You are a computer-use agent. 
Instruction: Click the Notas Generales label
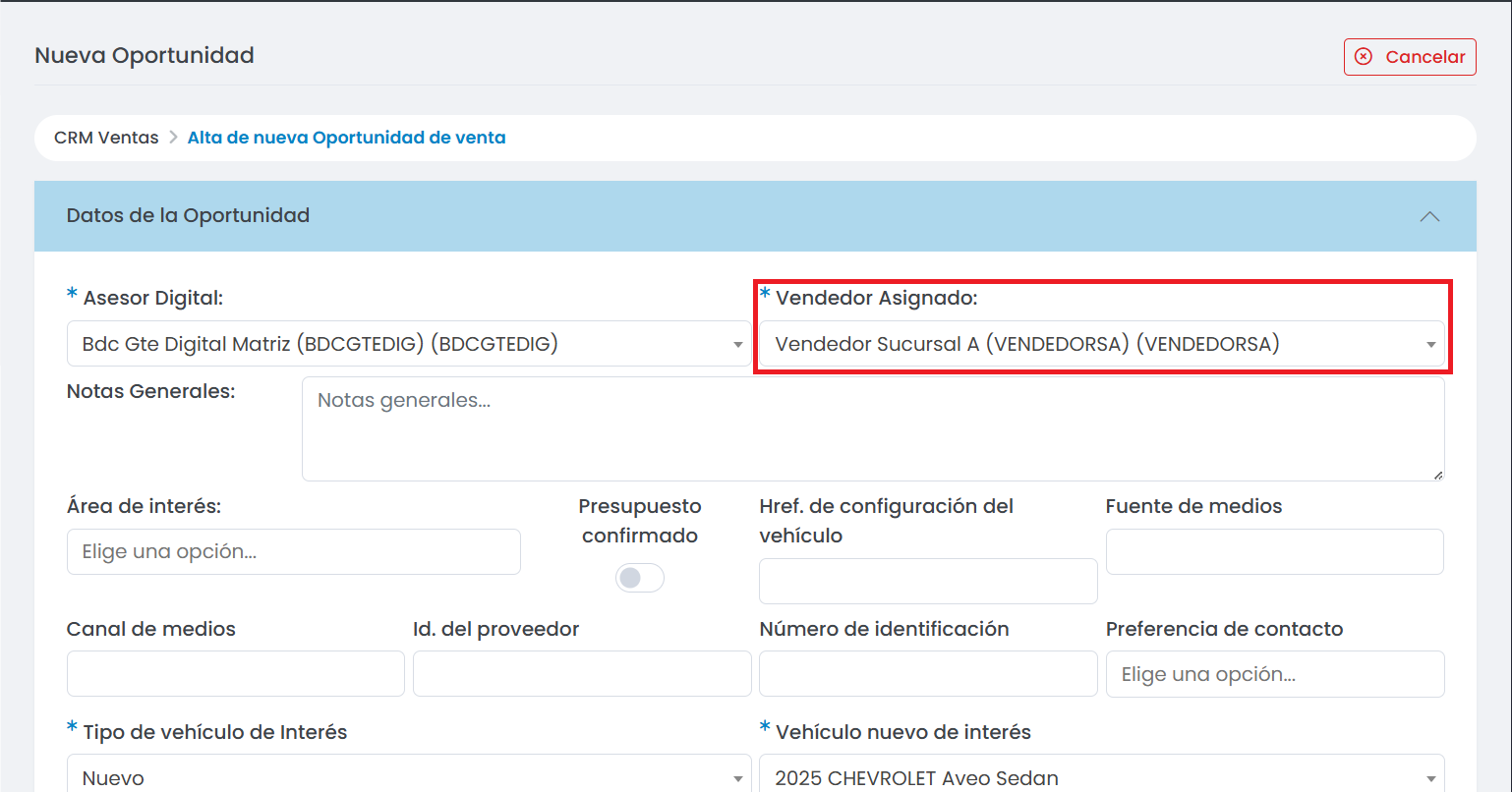[x=150, y=391]
